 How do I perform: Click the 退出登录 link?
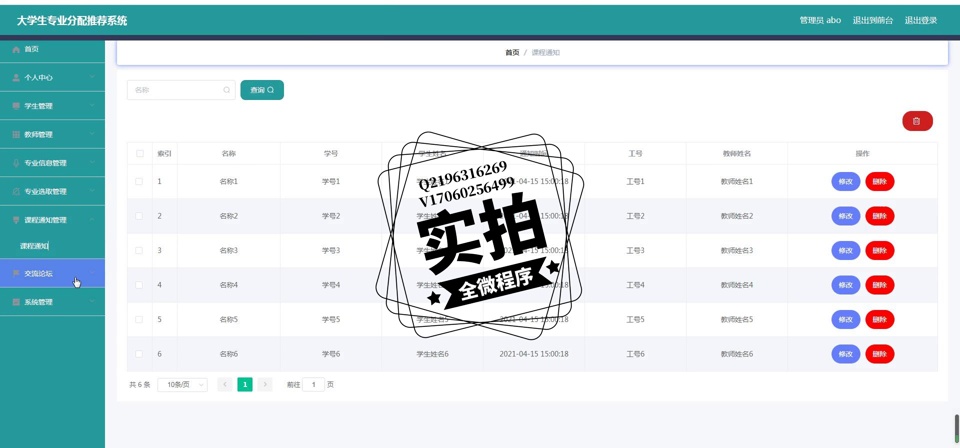tap(921, 20)
